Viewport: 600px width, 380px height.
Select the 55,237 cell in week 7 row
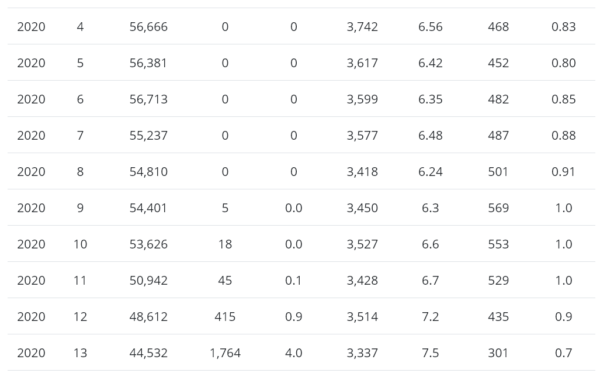[148, 135]
